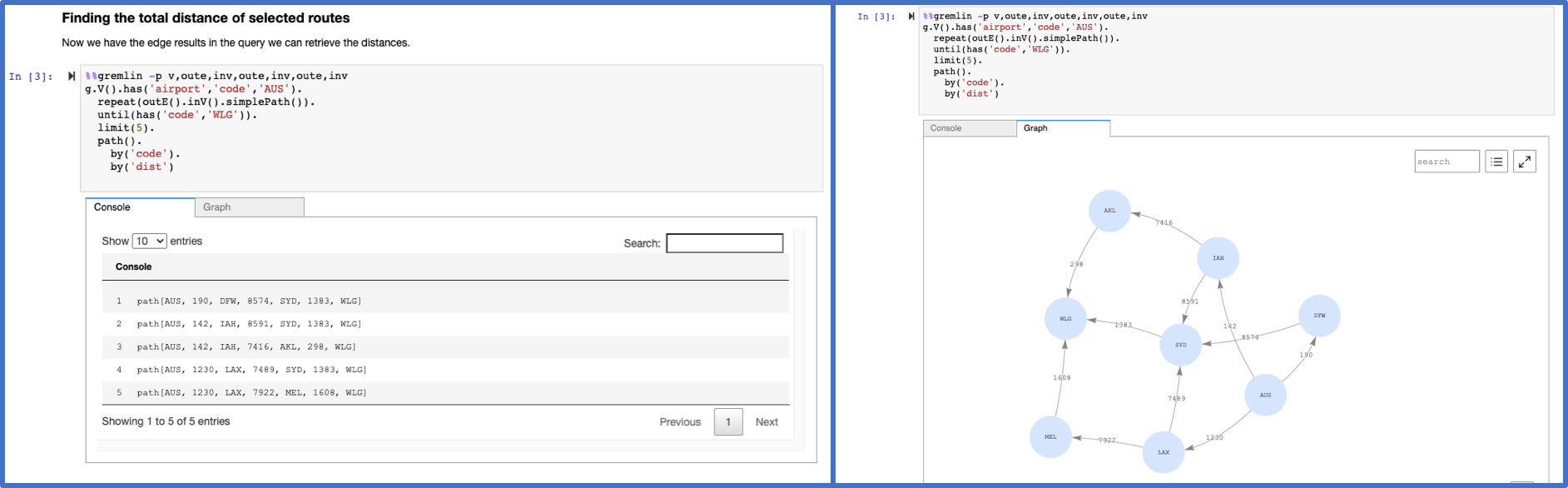Open the graph details list icon

pos(1496,162)
